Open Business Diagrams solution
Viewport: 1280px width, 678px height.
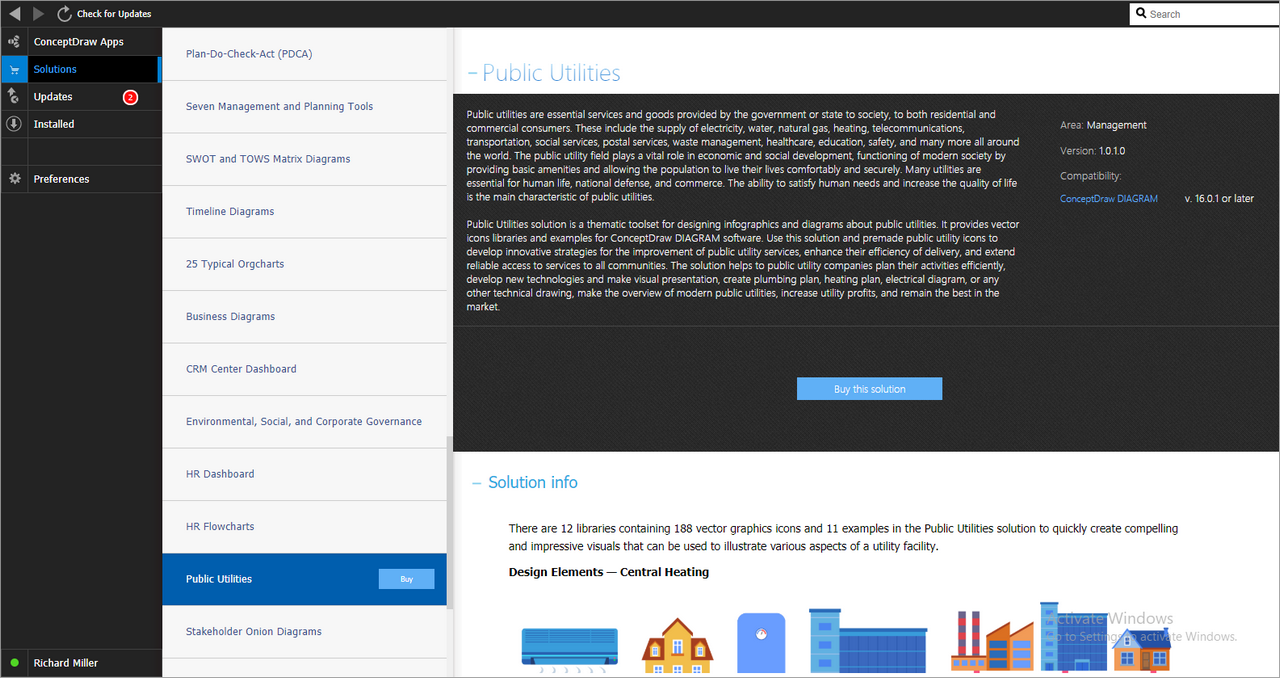pyautogui.click(x=304, y=317)
